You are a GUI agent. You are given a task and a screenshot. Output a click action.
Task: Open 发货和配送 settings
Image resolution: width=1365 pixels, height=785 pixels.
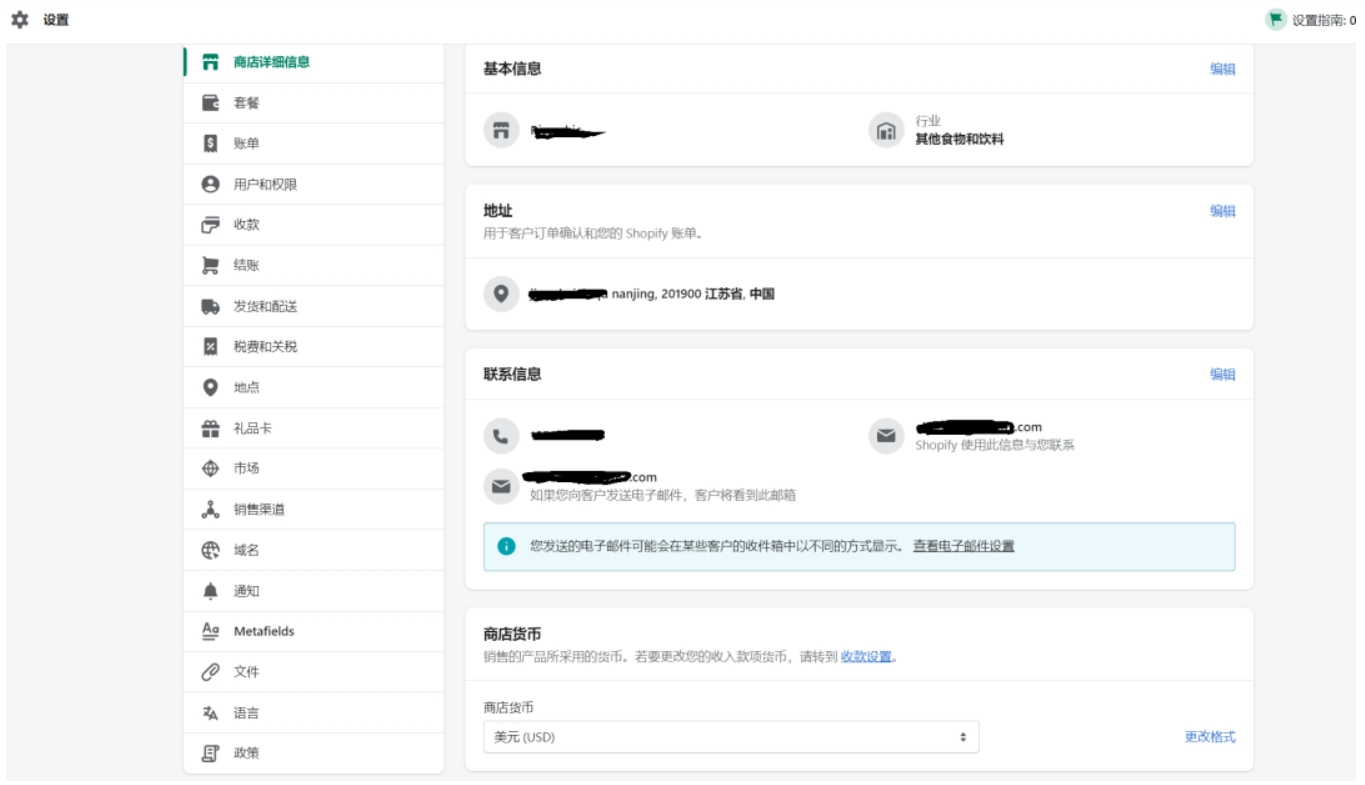tap(314, 306)
